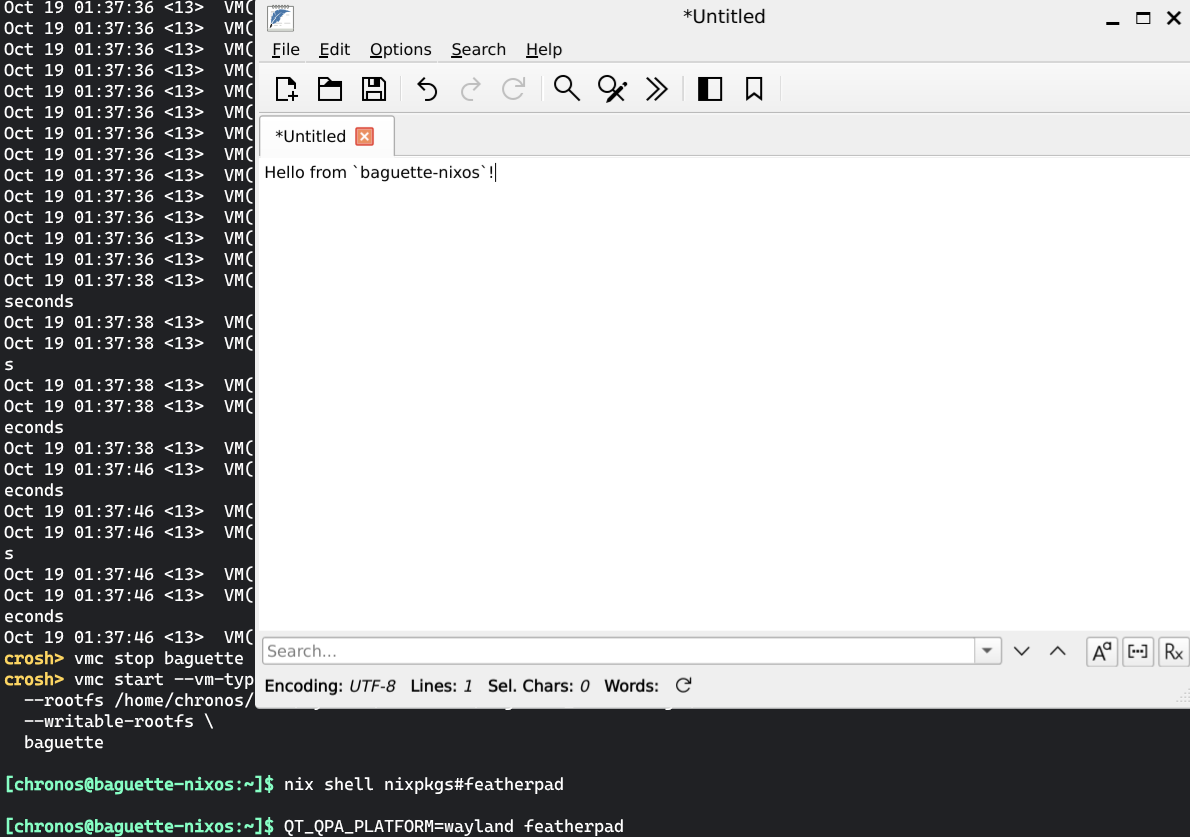Undo the last edit
Screen dimensions: 1190x837
pos(426,89)
